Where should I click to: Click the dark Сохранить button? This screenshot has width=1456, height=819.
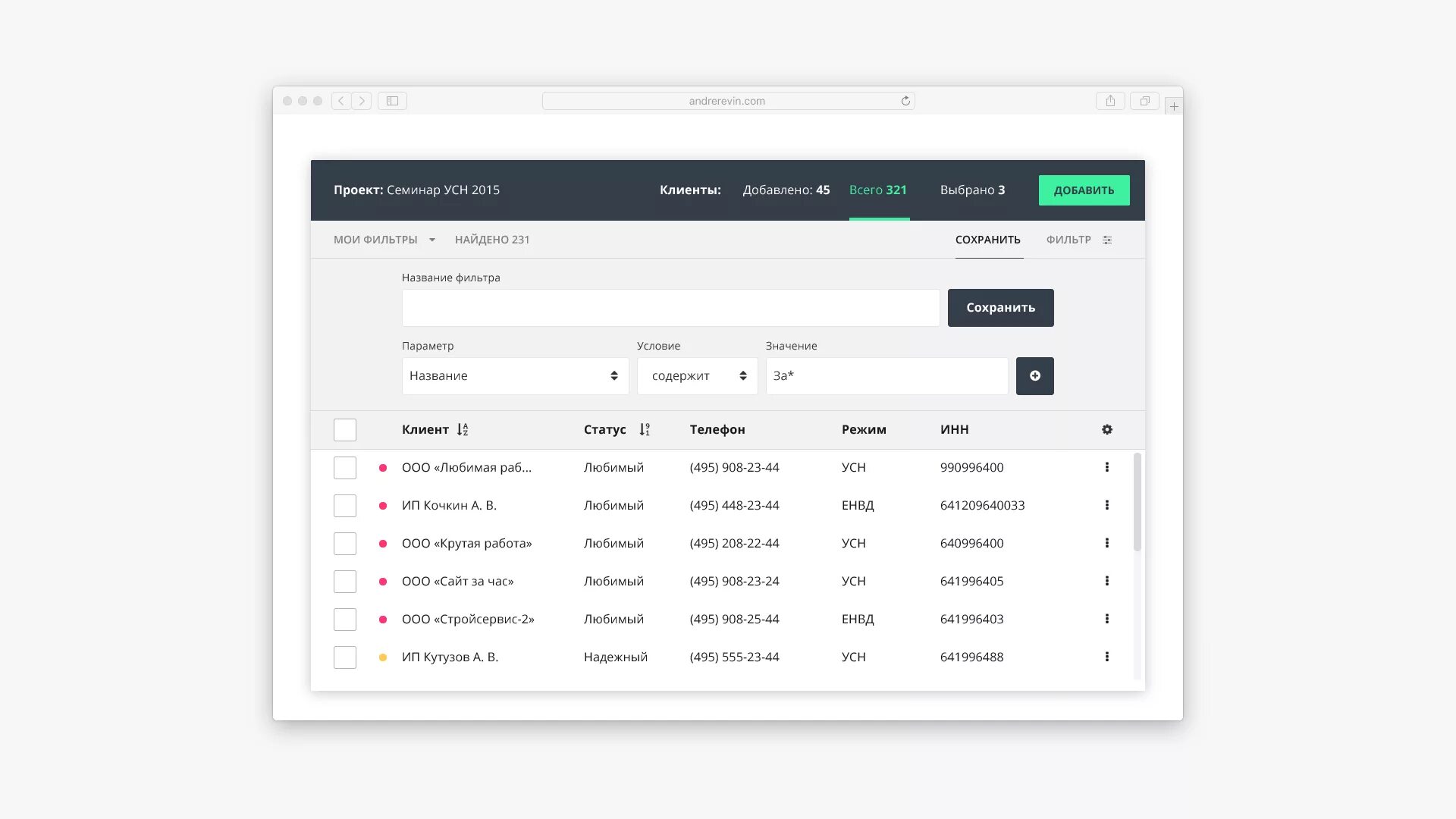point(1001,308)
